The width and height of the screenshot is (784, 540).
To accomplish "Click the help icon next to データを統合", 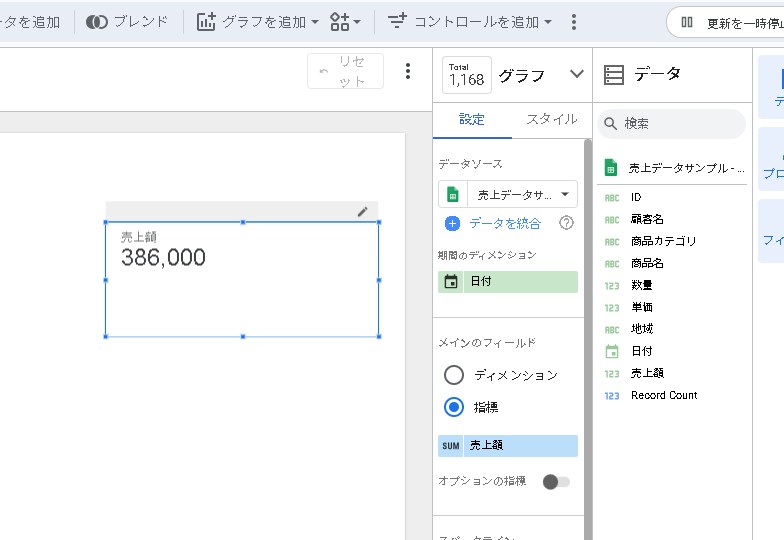I will [x=566, y=223].
